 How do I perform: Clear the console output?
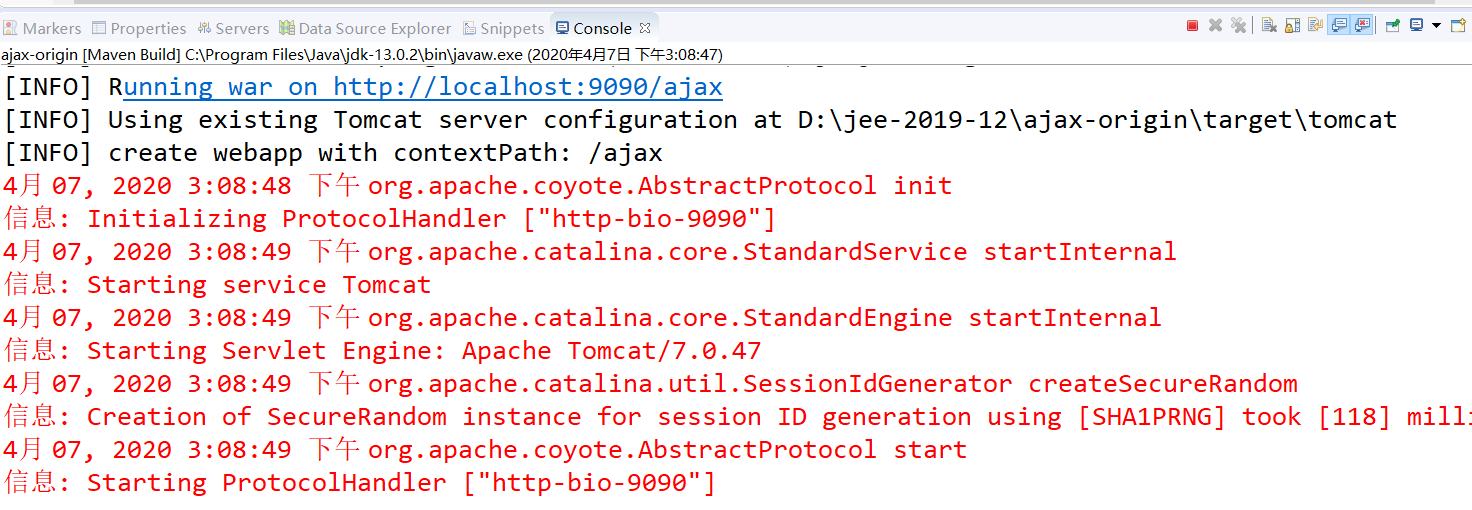point(1269,25)
